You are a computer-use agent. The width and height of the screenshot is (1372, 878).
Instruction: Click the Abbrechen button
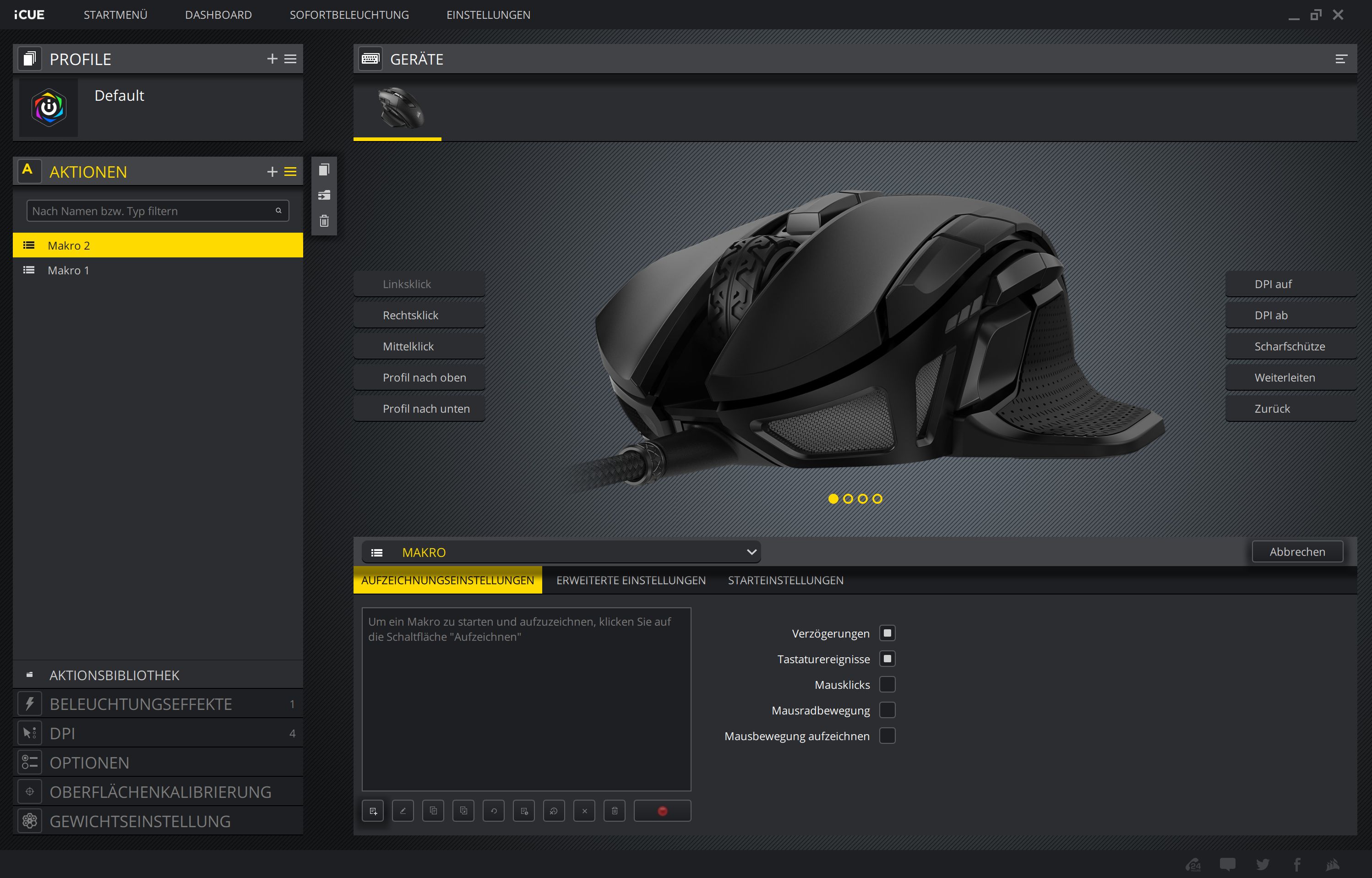pyautogui.click(x=1297, y=551)
